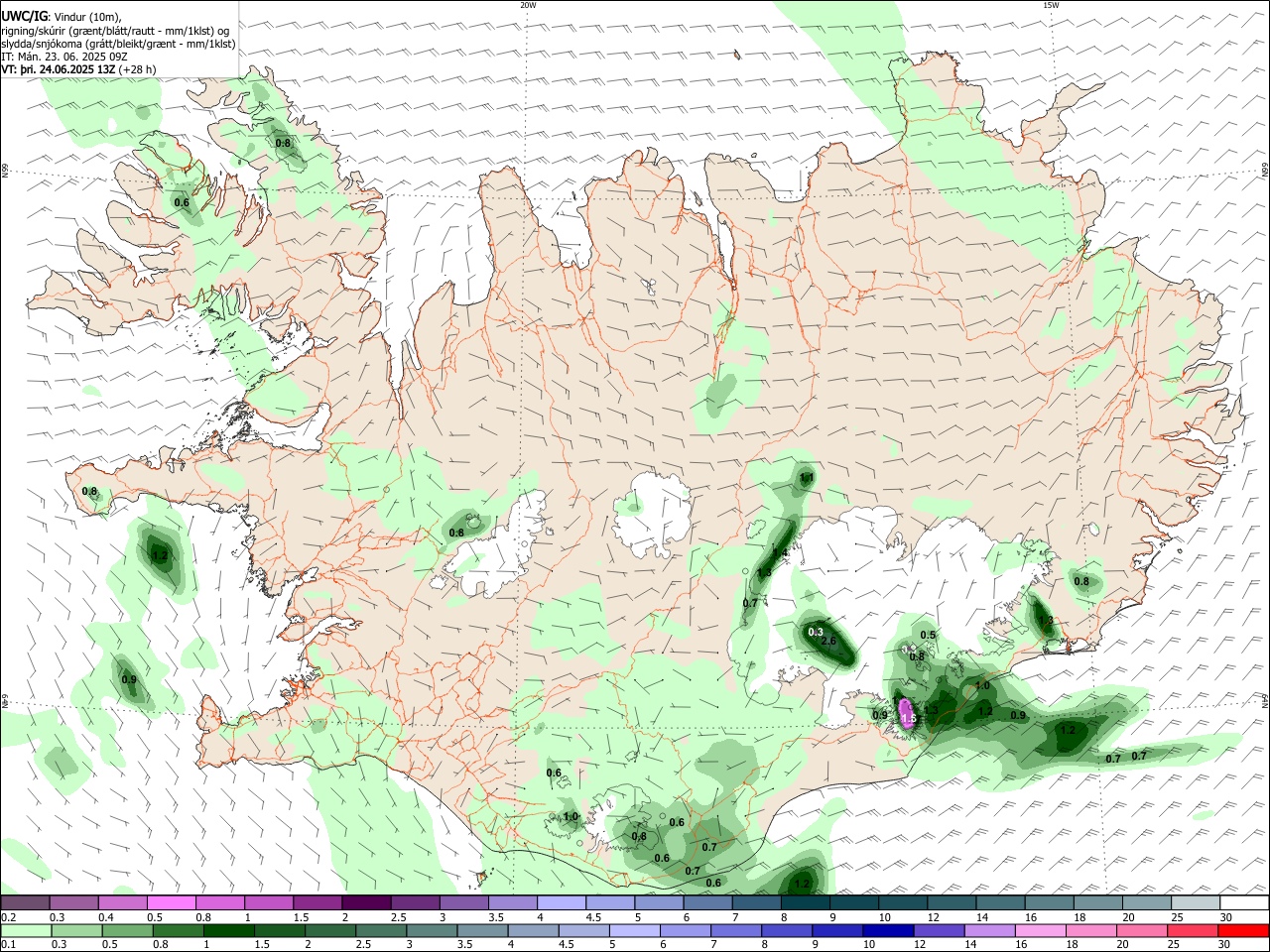Image resolution: width=1270 pixels, height=952 pixels.
Task: Click the model run time line 'IT: Mán. 23. 06. 2025 09Z'
Action: coord(64,57)
